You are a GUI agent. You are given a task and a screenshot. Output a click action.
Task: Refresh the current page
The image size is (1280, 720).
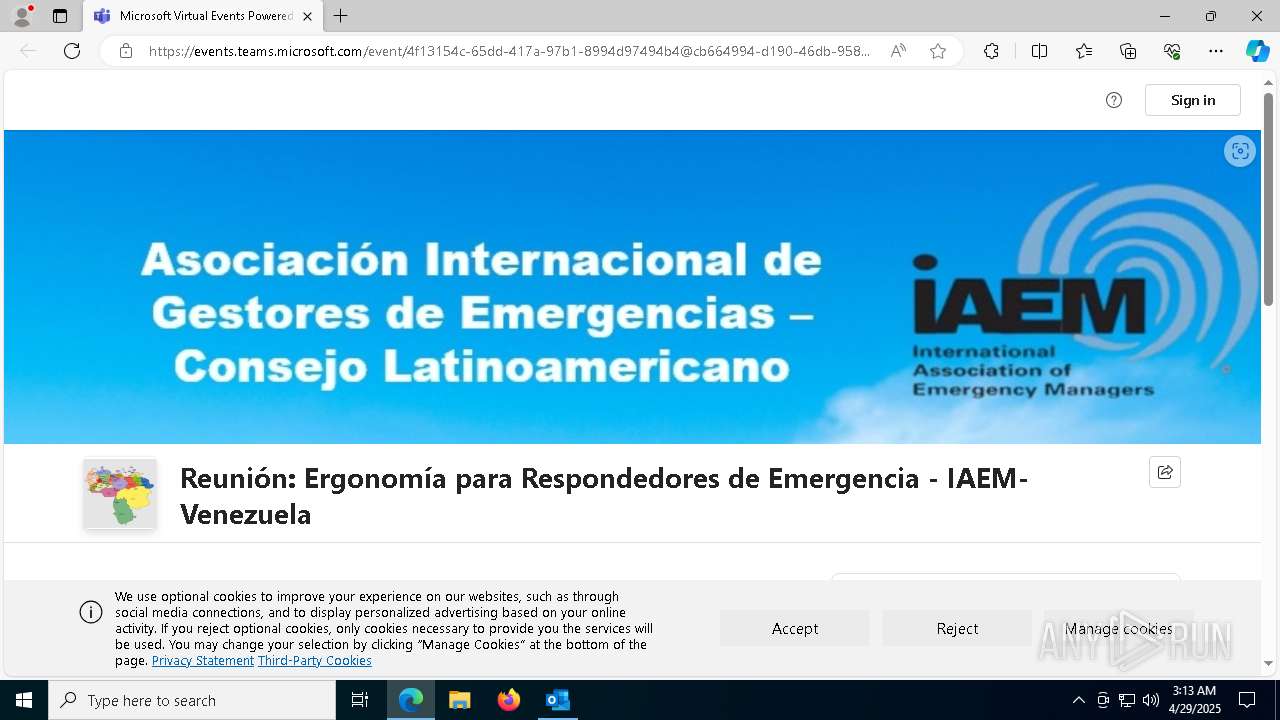click(72, 51)
